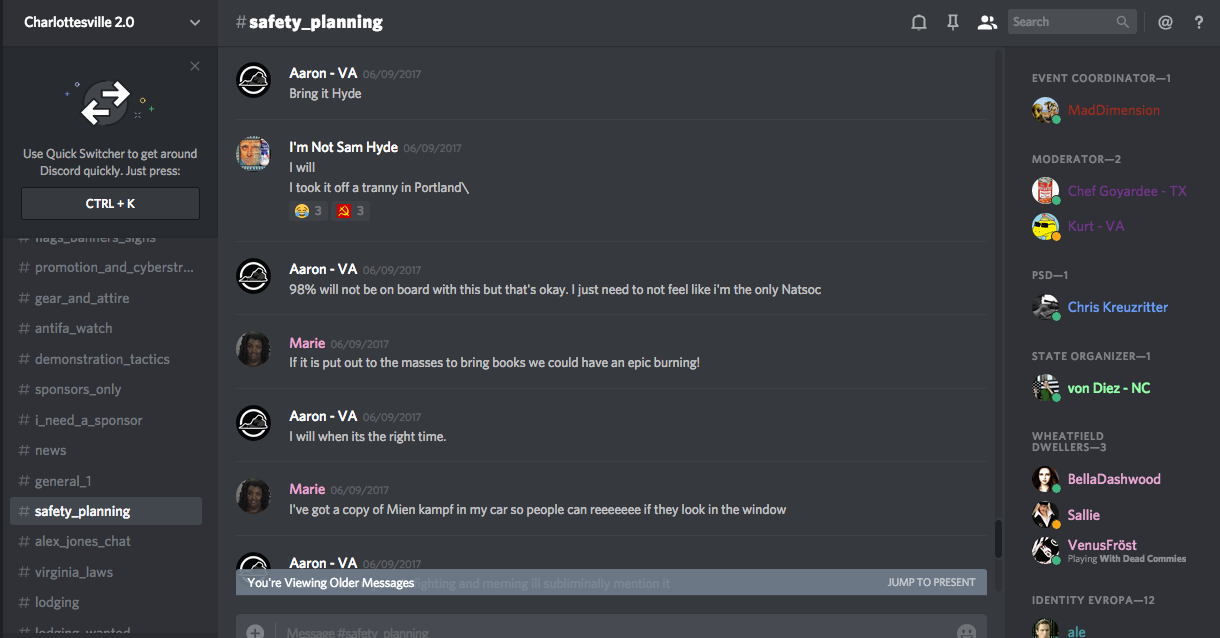Click the Search input field

(x=1062, y=22)
